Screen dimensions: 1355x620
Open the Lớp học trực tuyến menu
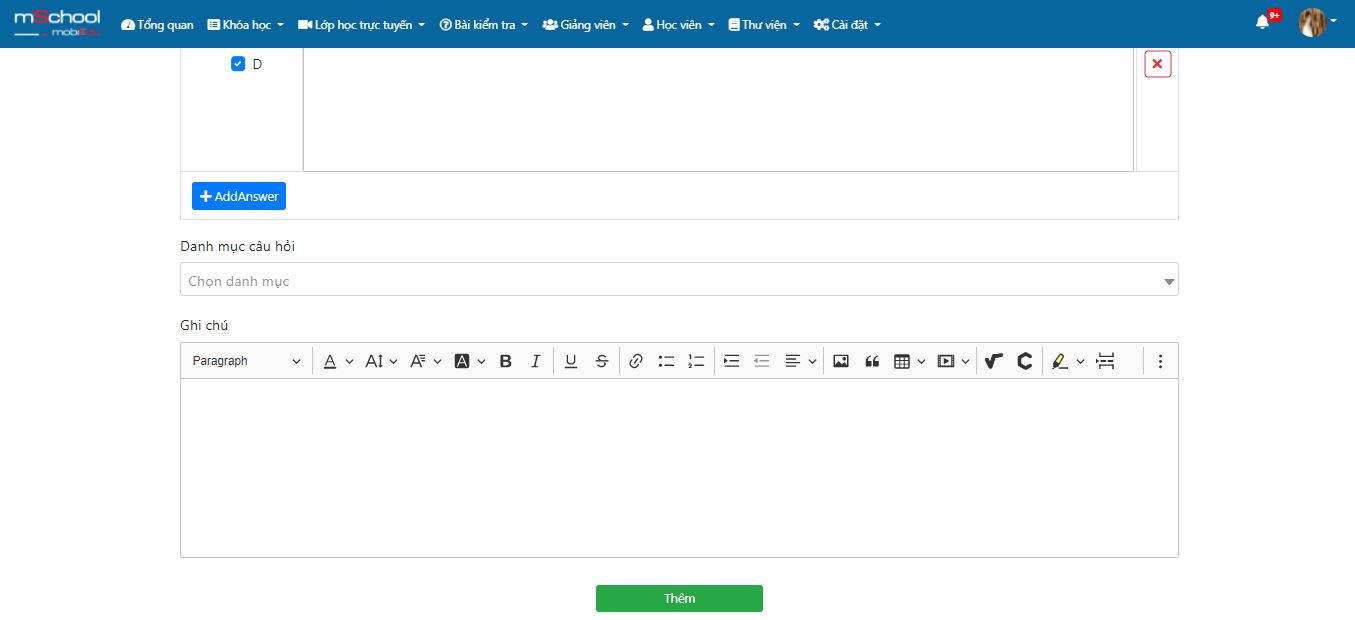(361, 25)
